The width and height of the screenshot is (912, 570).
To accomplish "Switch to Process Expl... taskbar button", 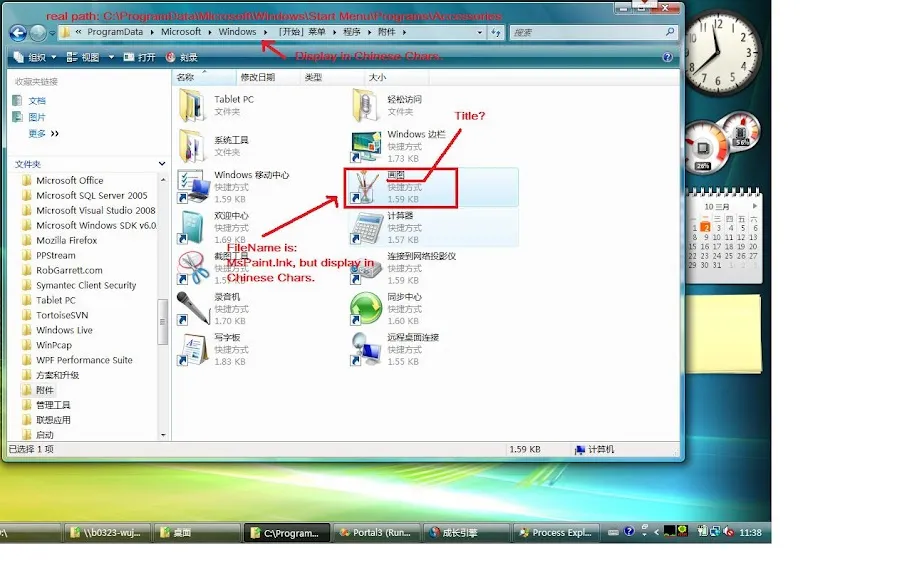I will [557, 532].
